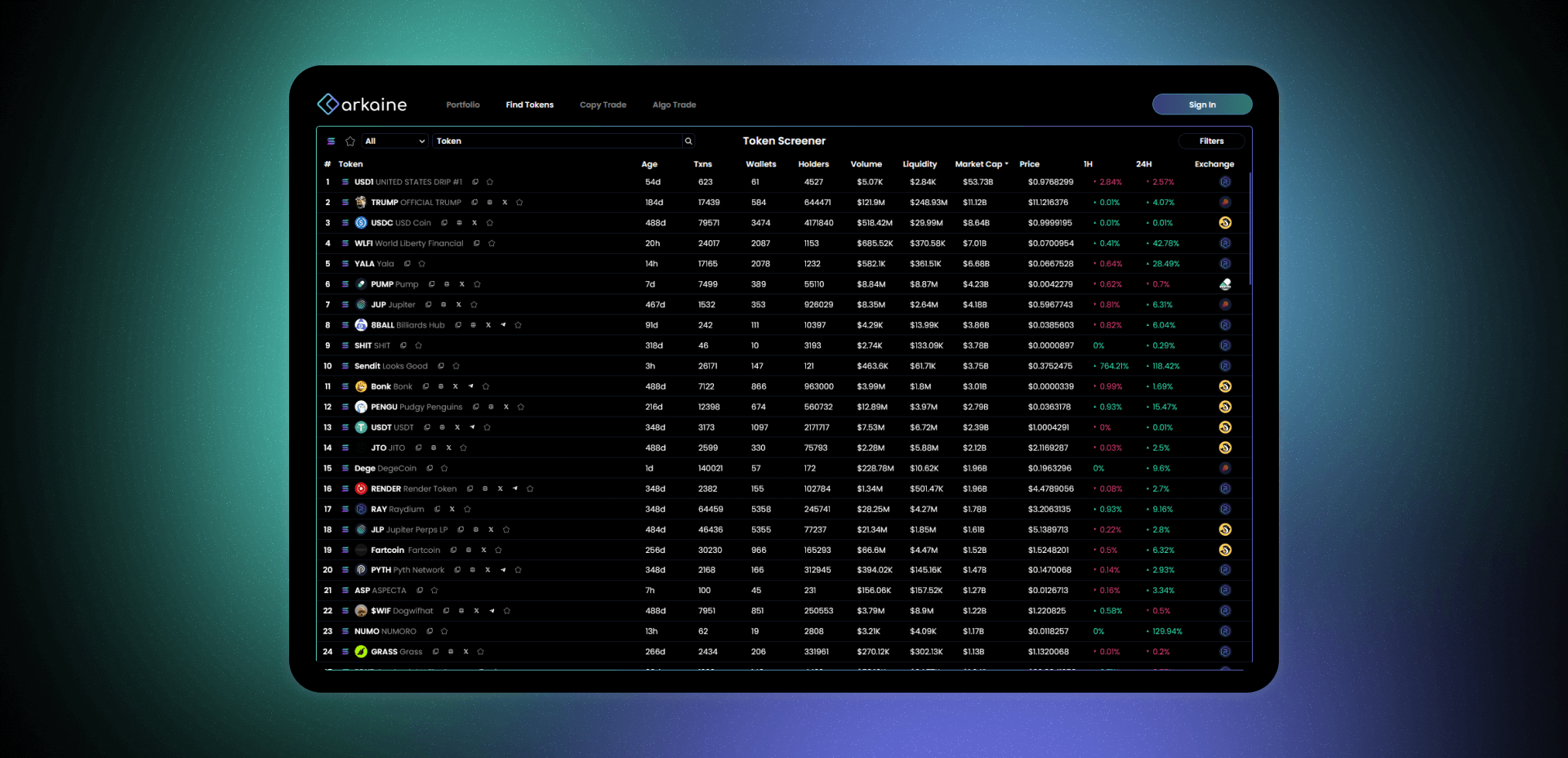
Task: Open the Algo Trade tab
Action: tap(675, 105)
